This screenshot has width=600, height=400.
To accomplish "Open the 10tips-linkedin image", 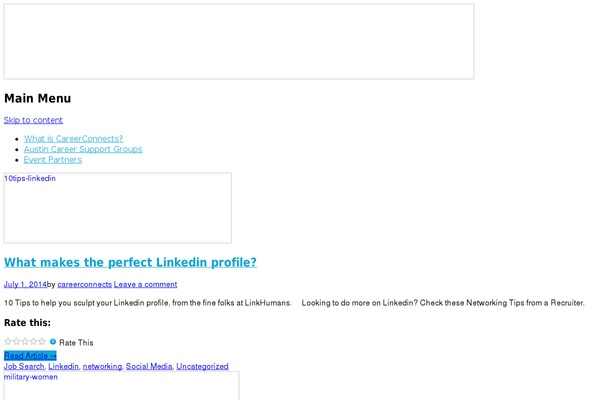I will (118, 208).
